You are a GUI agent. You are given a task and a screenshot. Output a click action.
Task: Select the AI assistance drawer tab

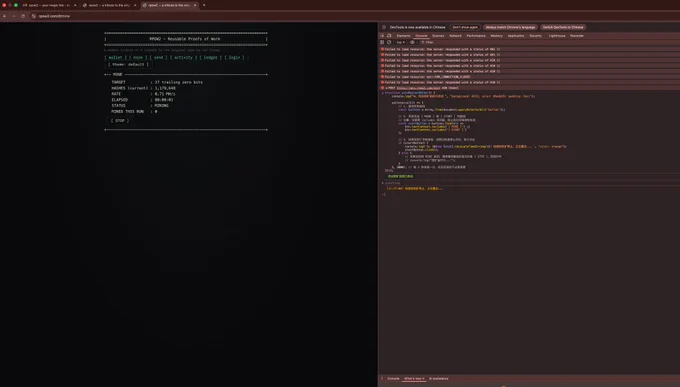pyautogui.click(x=438, y=379)
